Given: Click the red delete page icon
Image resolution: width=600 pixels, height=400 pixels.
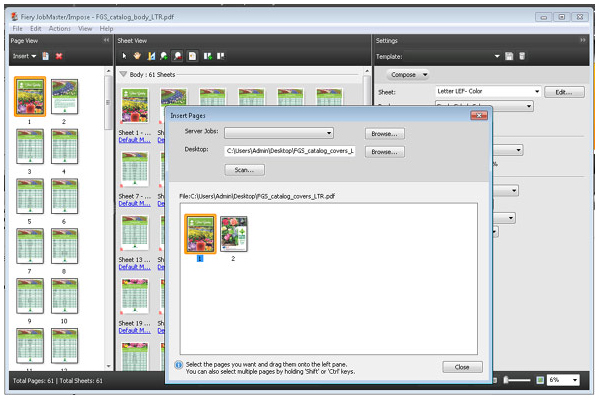Looking at the screenshot, I should (59, 56).
